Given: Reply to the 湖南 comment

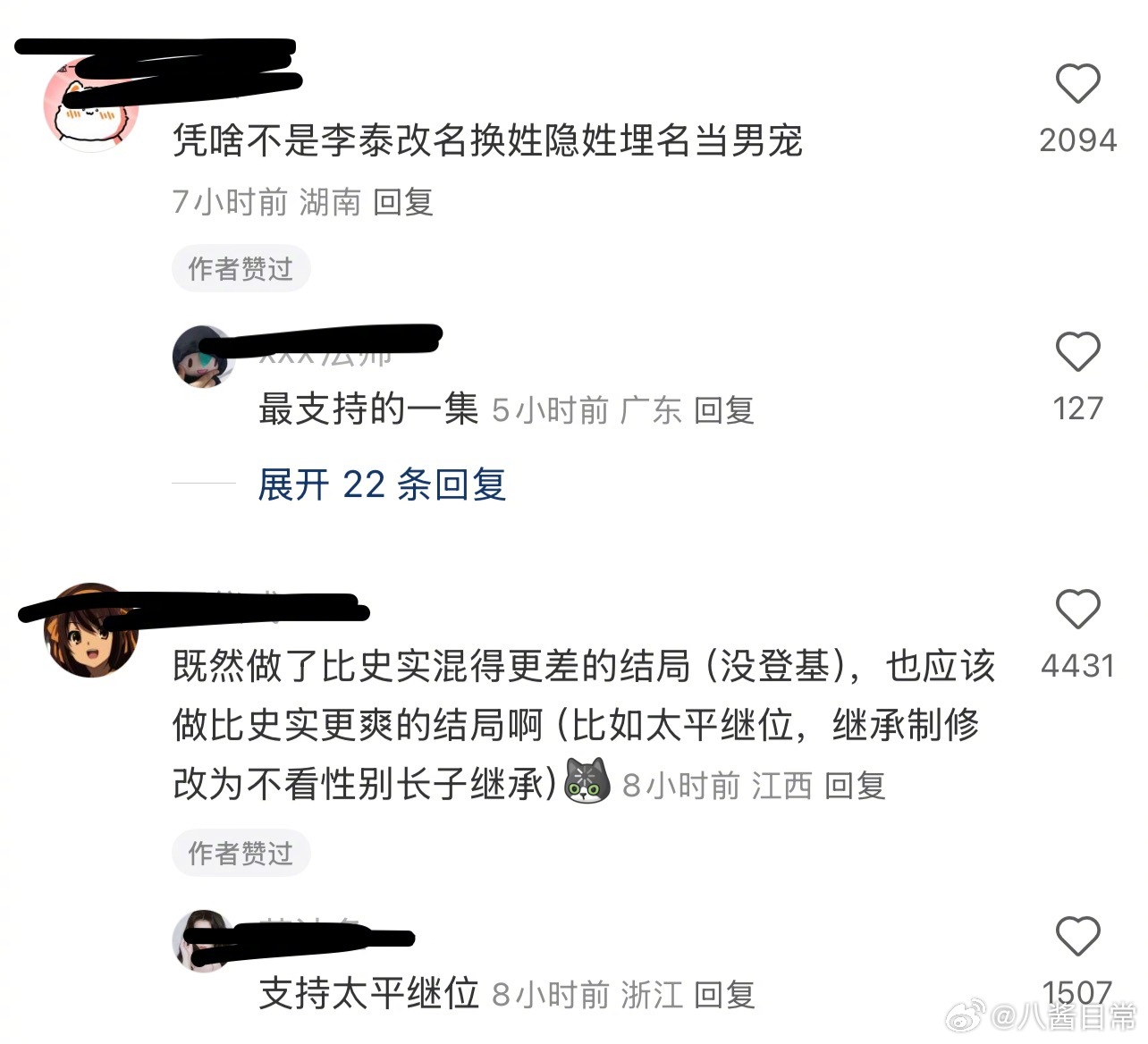Looking at the screenshot, I should (x=402, y=202).
